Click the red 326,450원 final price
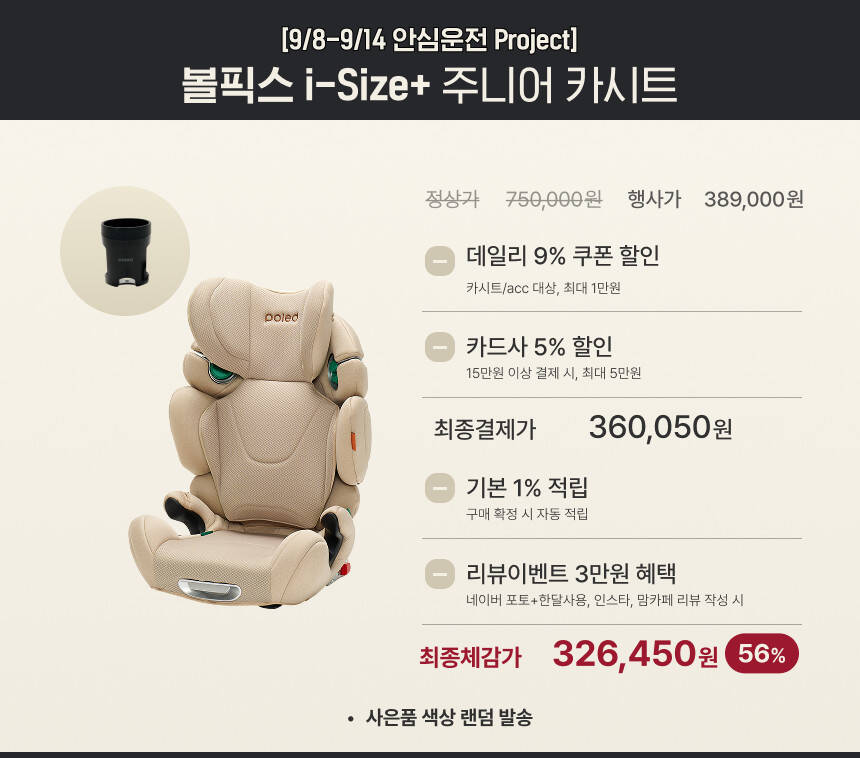860x758 pixels. tap(635, 654)
